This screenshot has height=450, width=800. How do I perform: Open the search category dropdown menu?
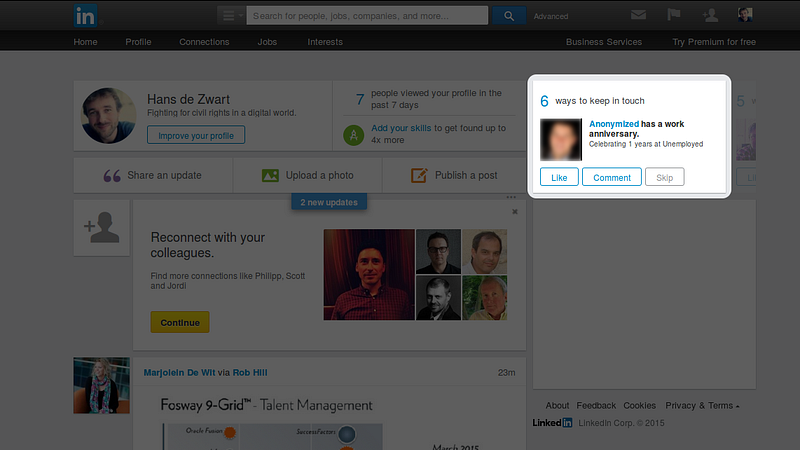click(x=232, y=16)
